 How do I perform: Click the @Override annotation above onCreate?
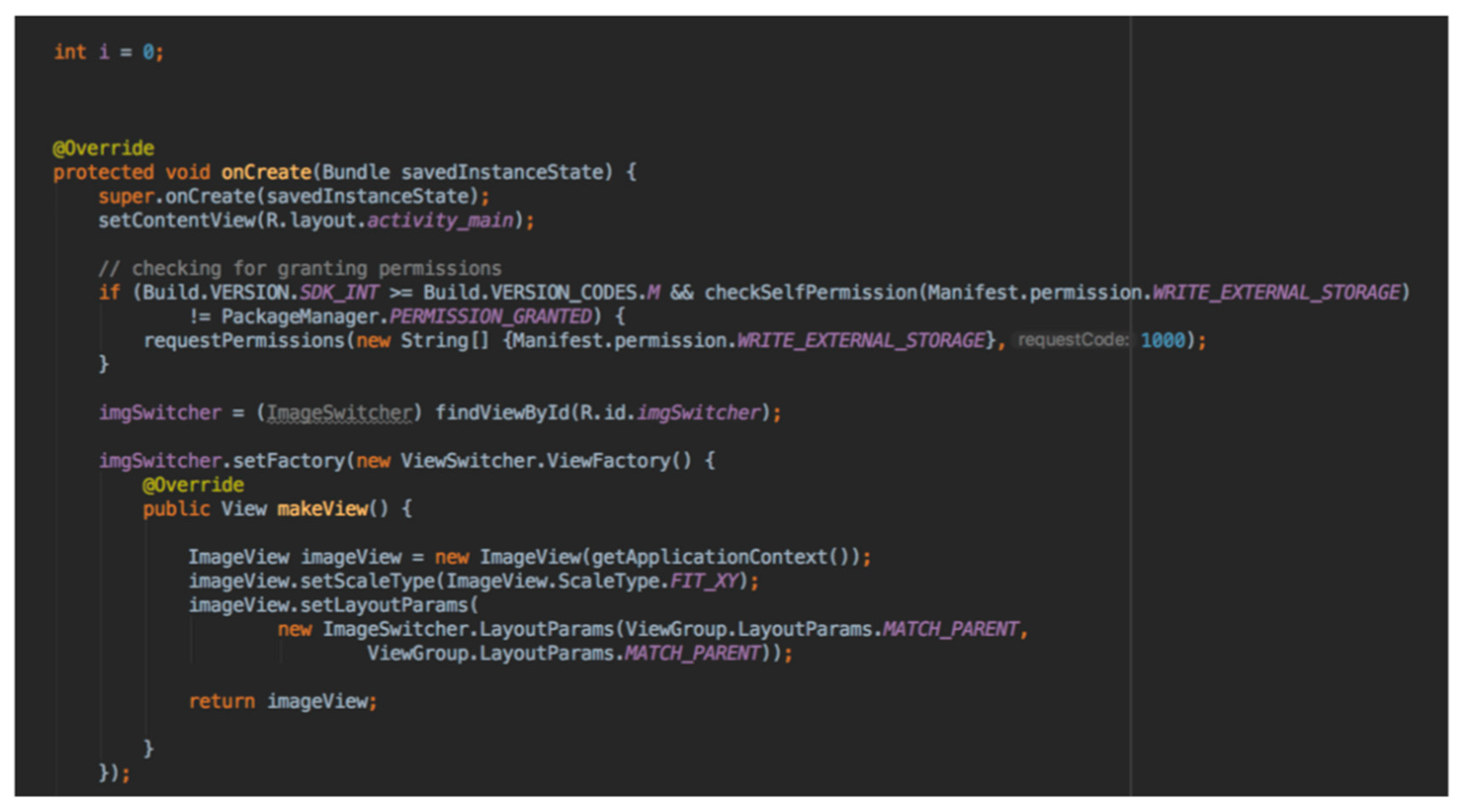(x=103, y=148)
